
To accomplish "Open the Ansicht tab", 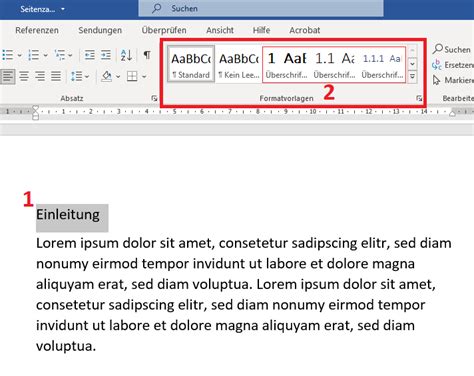I will click(220, 30).
